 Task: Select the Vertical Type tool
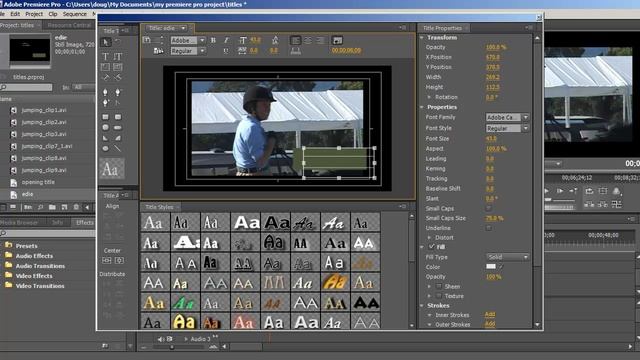tap(118, 56)
